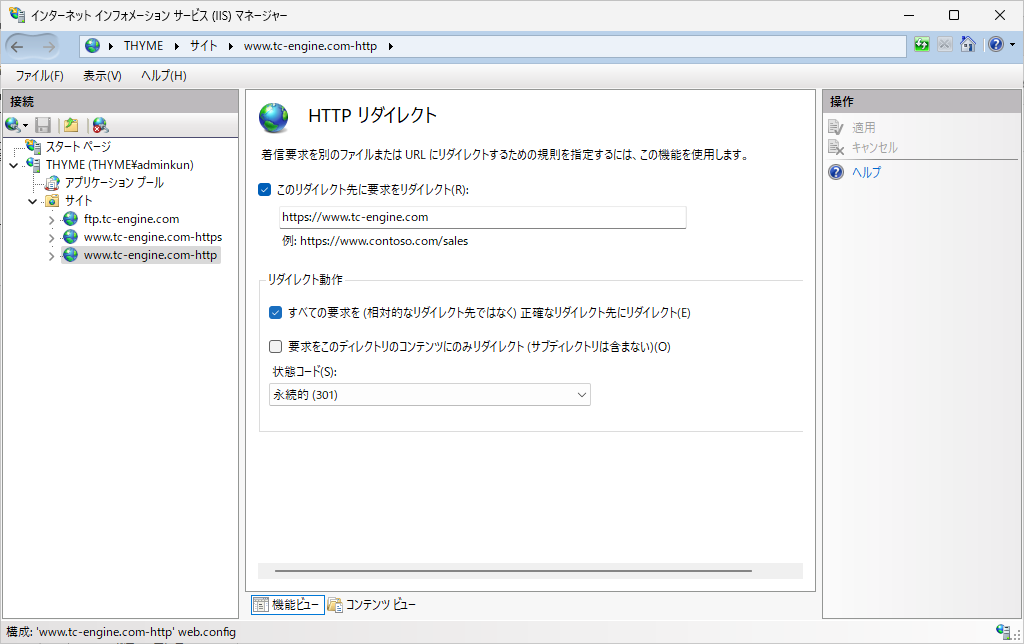Click the Sites folder icon
This screenshot has height=644, width=1024.
tap(52, 201)
